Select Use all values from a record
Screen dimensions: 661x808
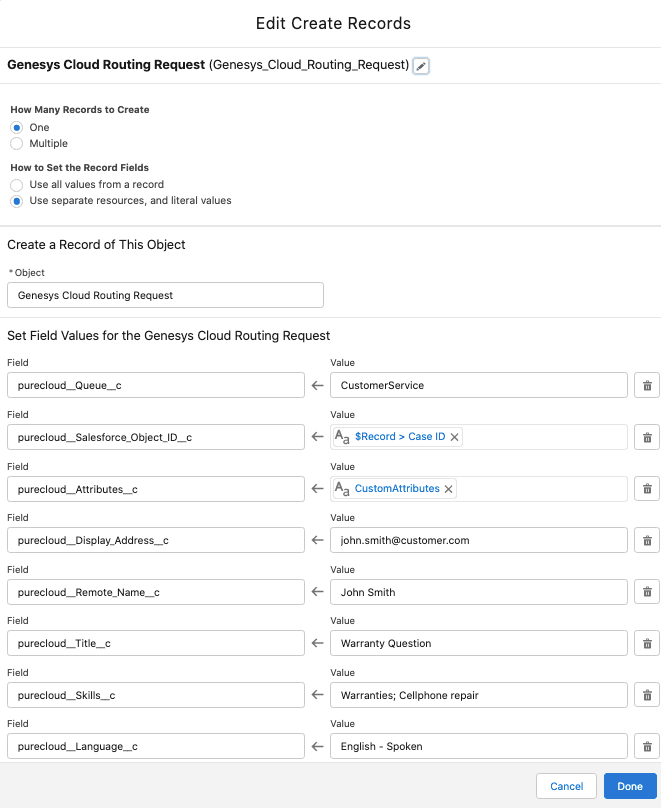(17, 185)
